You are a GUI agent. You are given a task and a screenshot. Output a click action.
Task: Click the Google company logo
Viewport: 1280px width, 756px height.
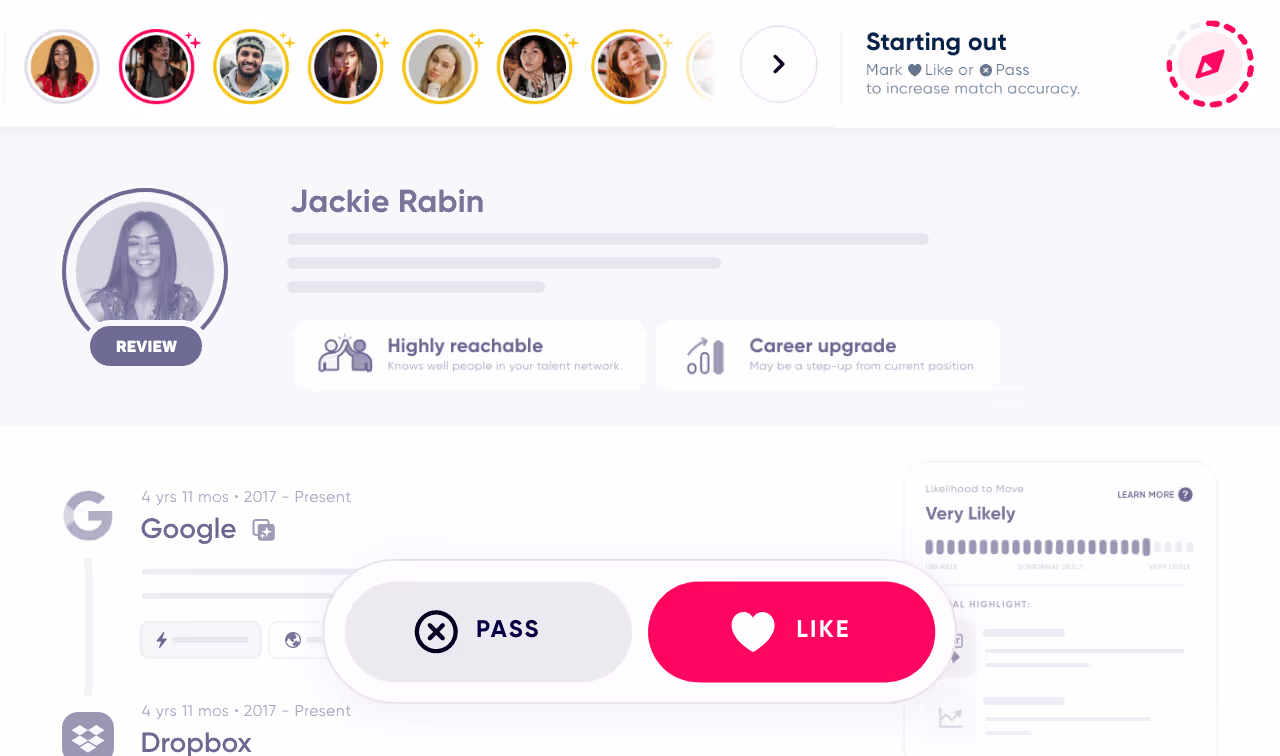click(88, 516)
